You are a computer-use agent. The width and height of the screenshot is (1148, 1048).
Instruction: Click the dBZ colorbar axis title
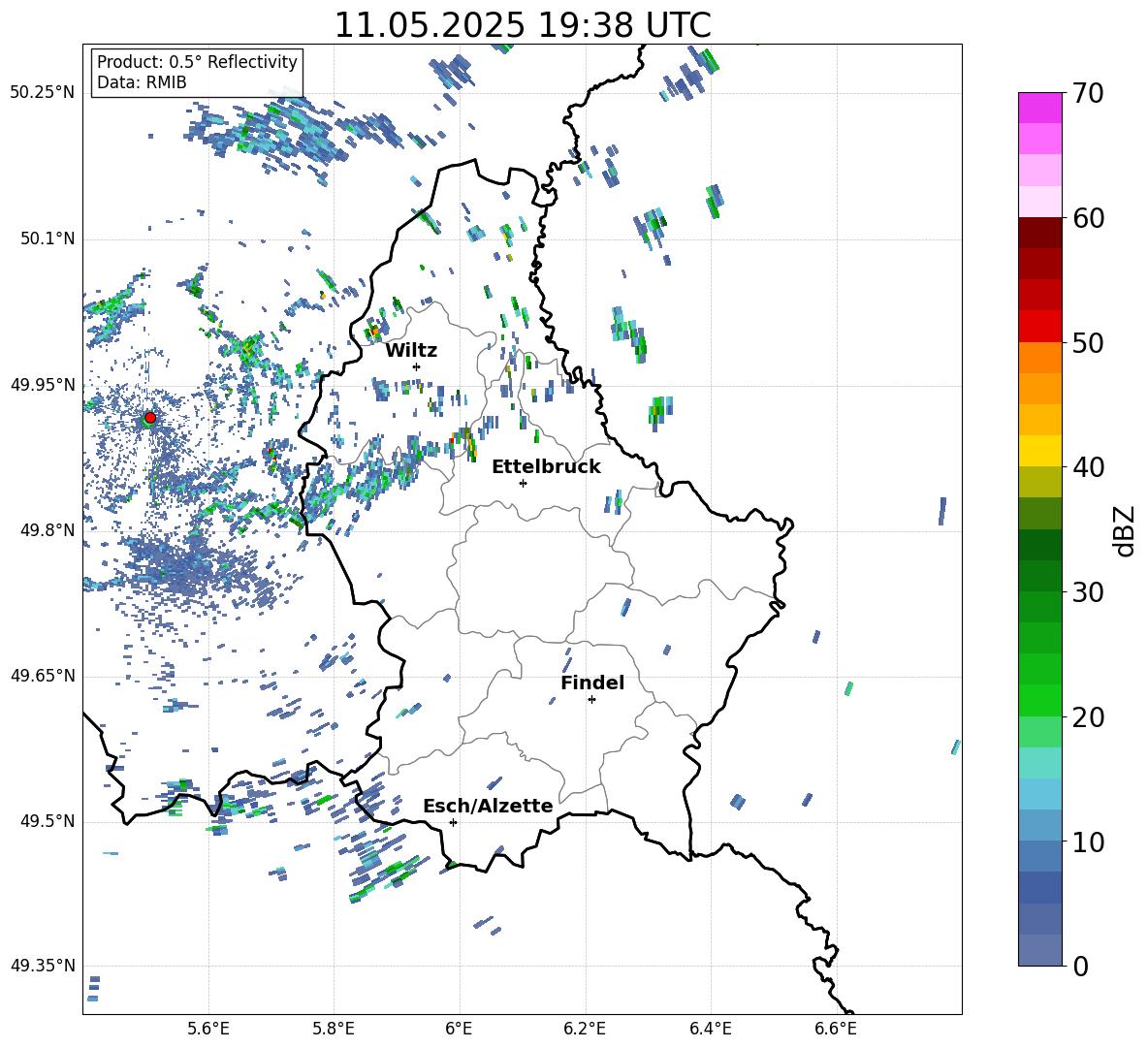click(x=1126, y=530)
